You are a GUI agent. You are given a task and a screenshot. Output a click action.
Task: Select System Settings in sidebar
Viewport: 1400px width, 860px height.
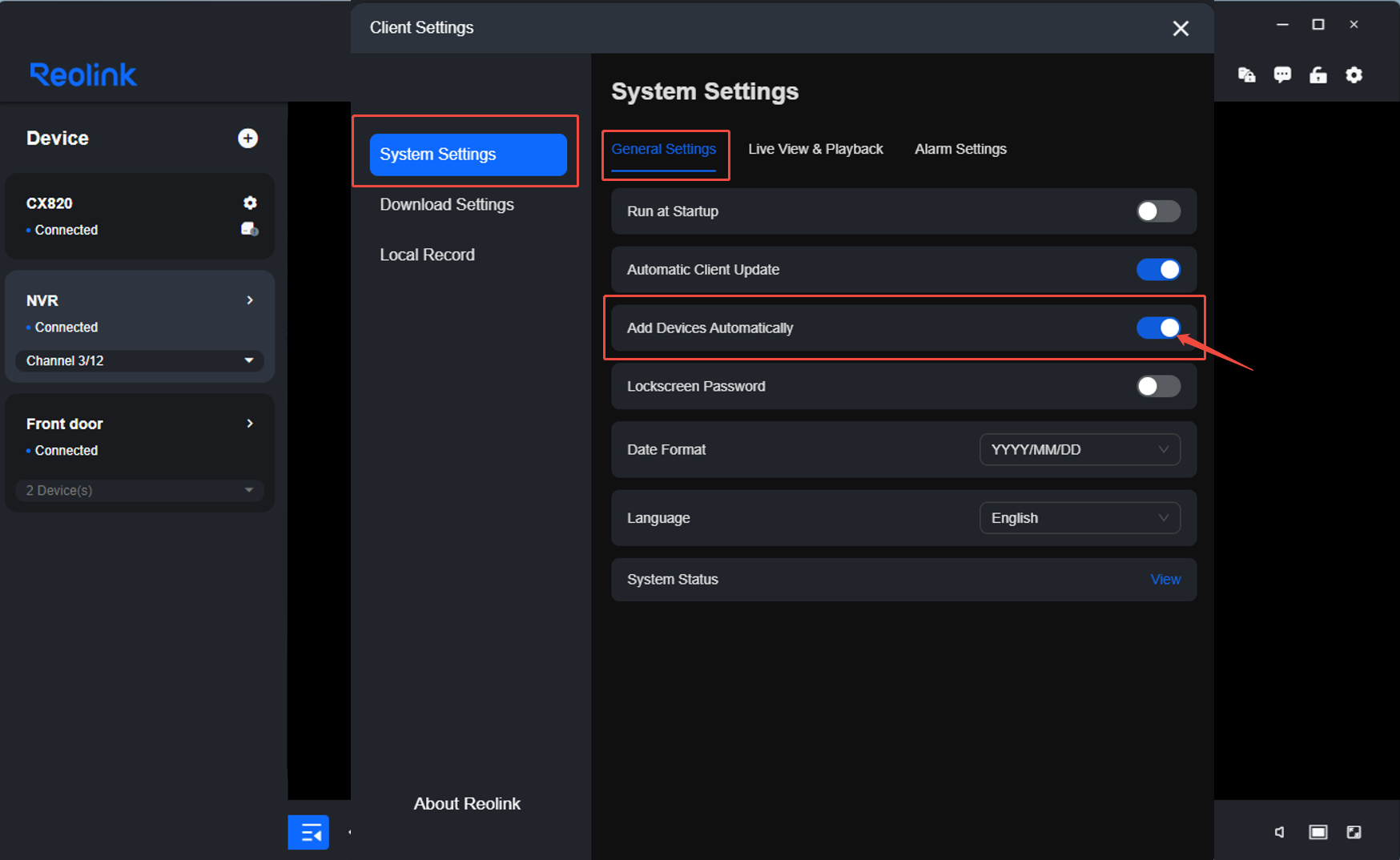click(468, 155)
